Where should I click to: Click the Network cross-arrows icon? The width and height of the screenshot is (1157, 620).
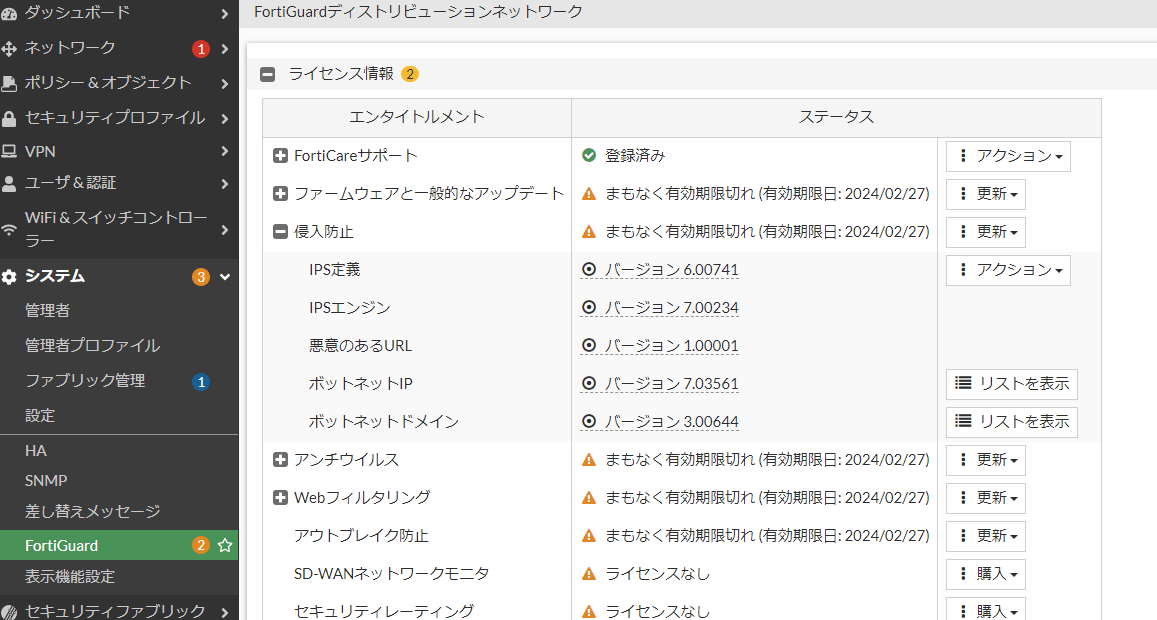point(9,49)
